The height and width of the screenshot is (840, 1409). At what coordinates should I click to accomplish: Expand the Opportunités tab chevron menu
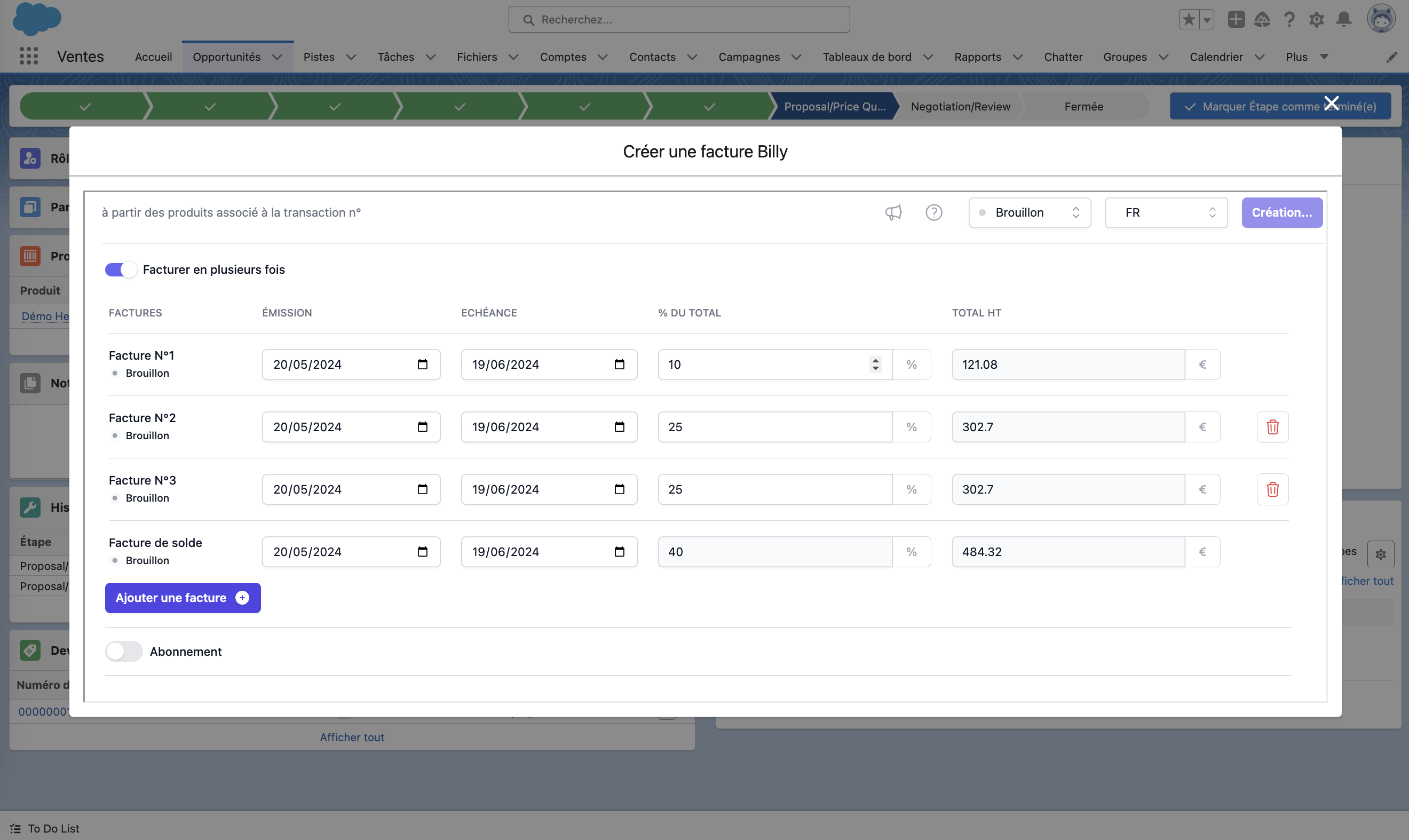pyautogui.click(x=277, y=57)
